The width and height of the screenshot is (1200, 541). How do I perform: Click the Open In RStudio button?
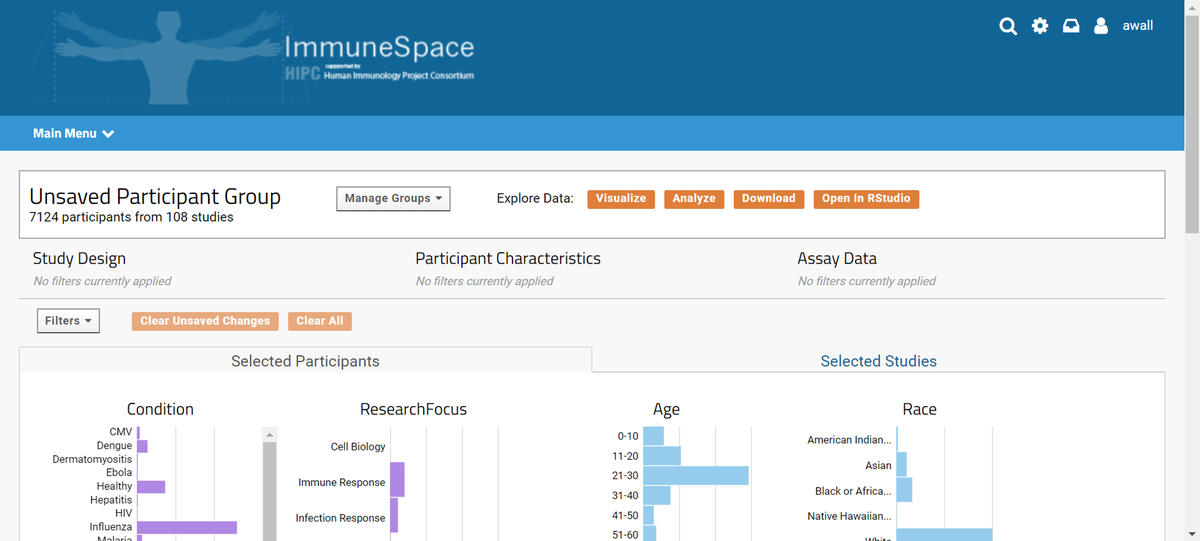pyautogui.click(x=866, y=199)
